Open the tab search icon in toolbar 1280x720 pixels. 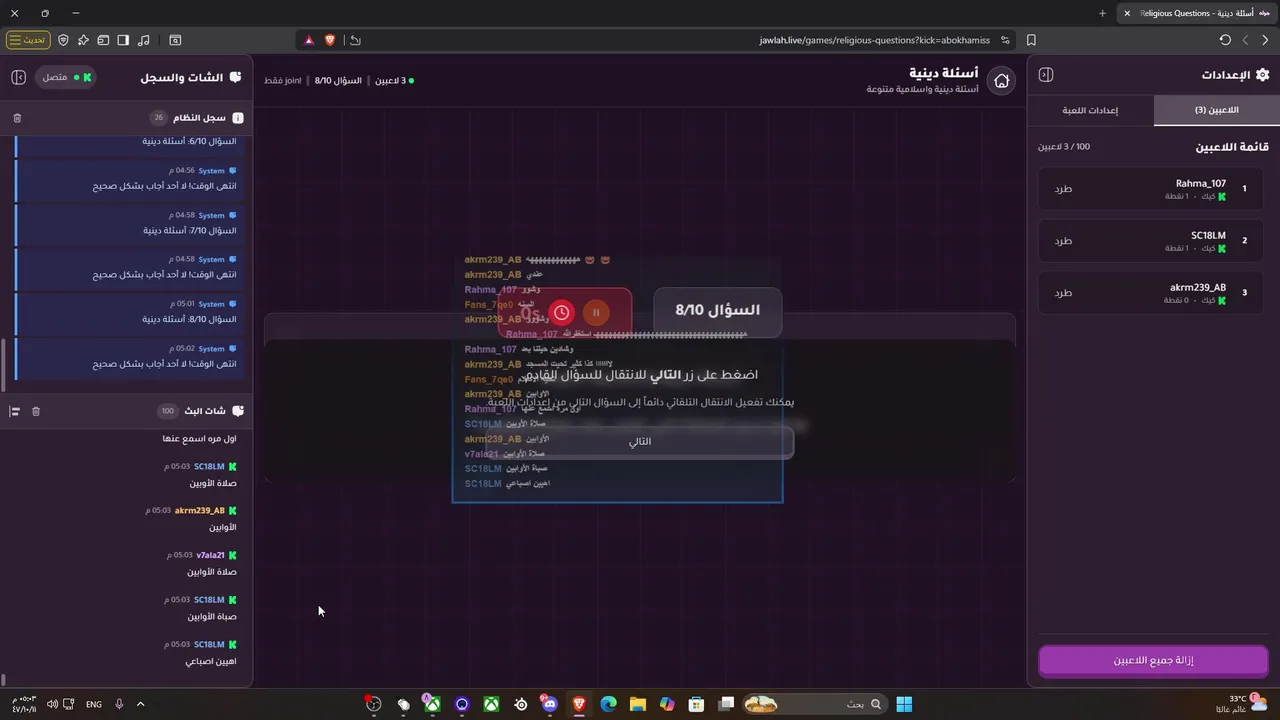(x=175, y=40)
